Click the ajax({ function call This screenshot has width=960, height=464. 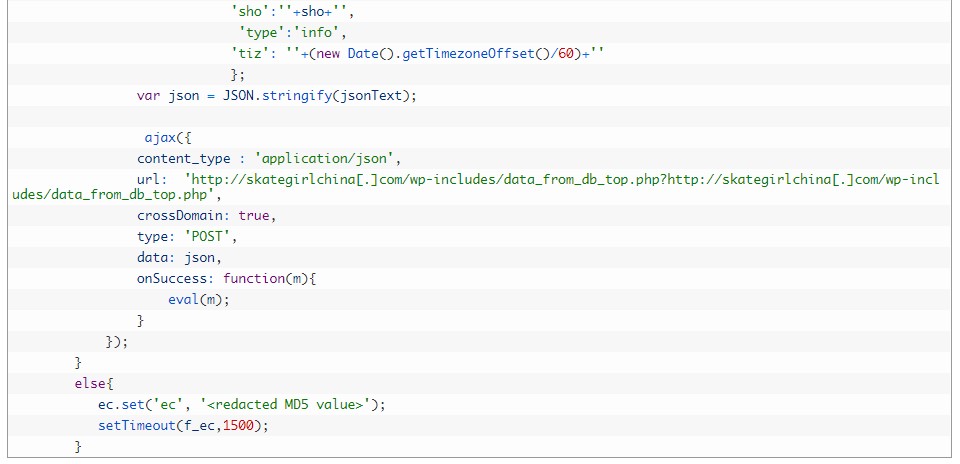(166, 138)
